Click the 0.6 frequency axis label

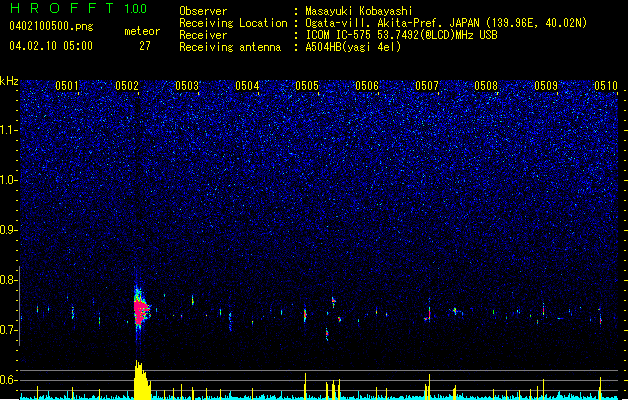click(x=9, y=380)
